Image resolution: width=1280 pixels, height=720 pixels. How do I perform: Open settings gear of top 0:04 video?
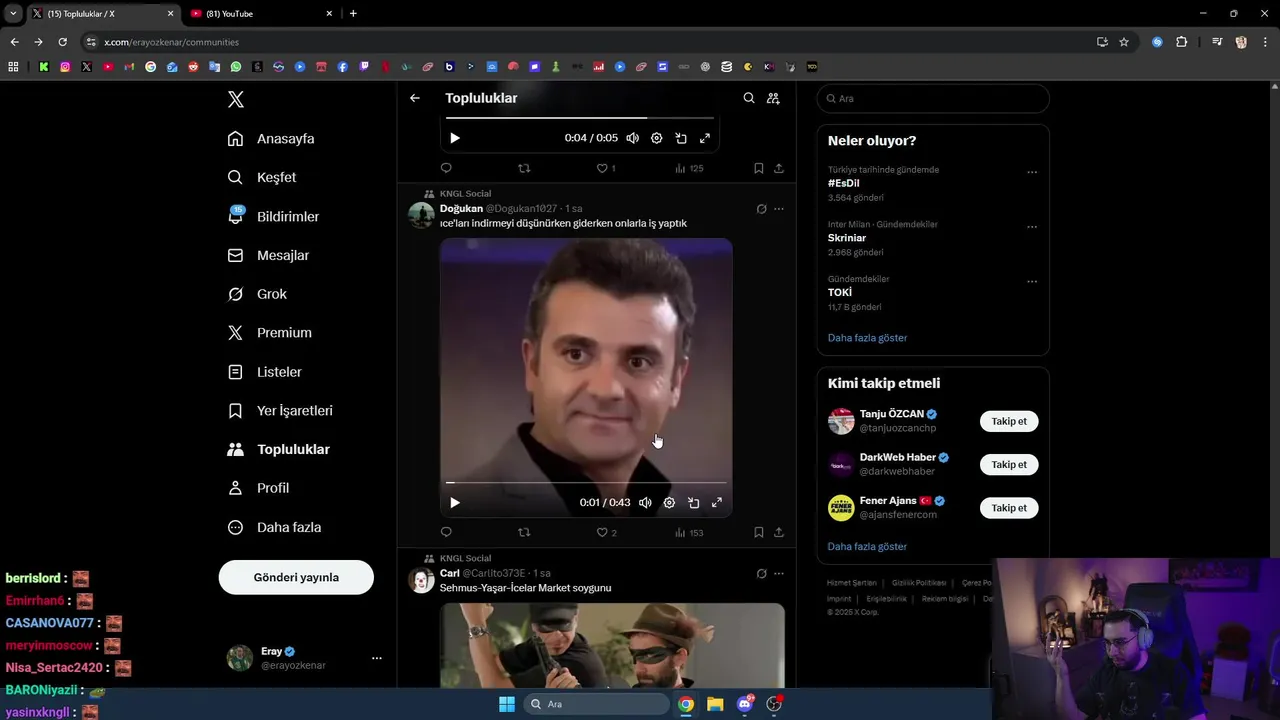pos(657,138)
